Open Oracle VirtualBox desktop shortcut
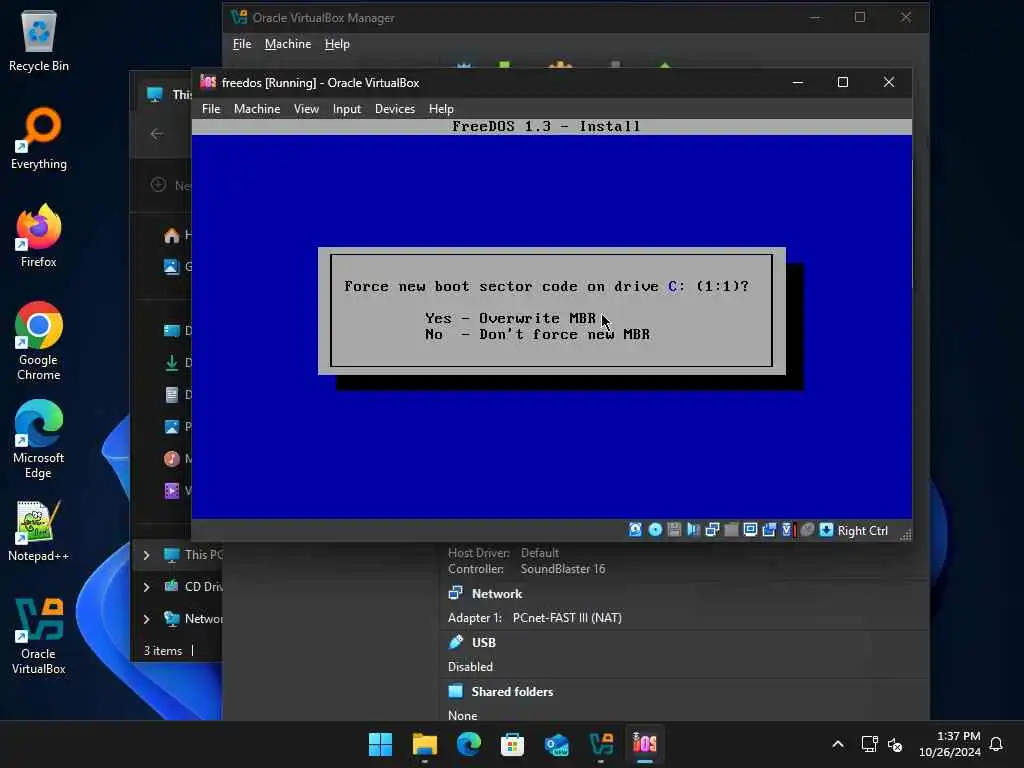Viewport: 1024px width, 768px height. [39, 636]
